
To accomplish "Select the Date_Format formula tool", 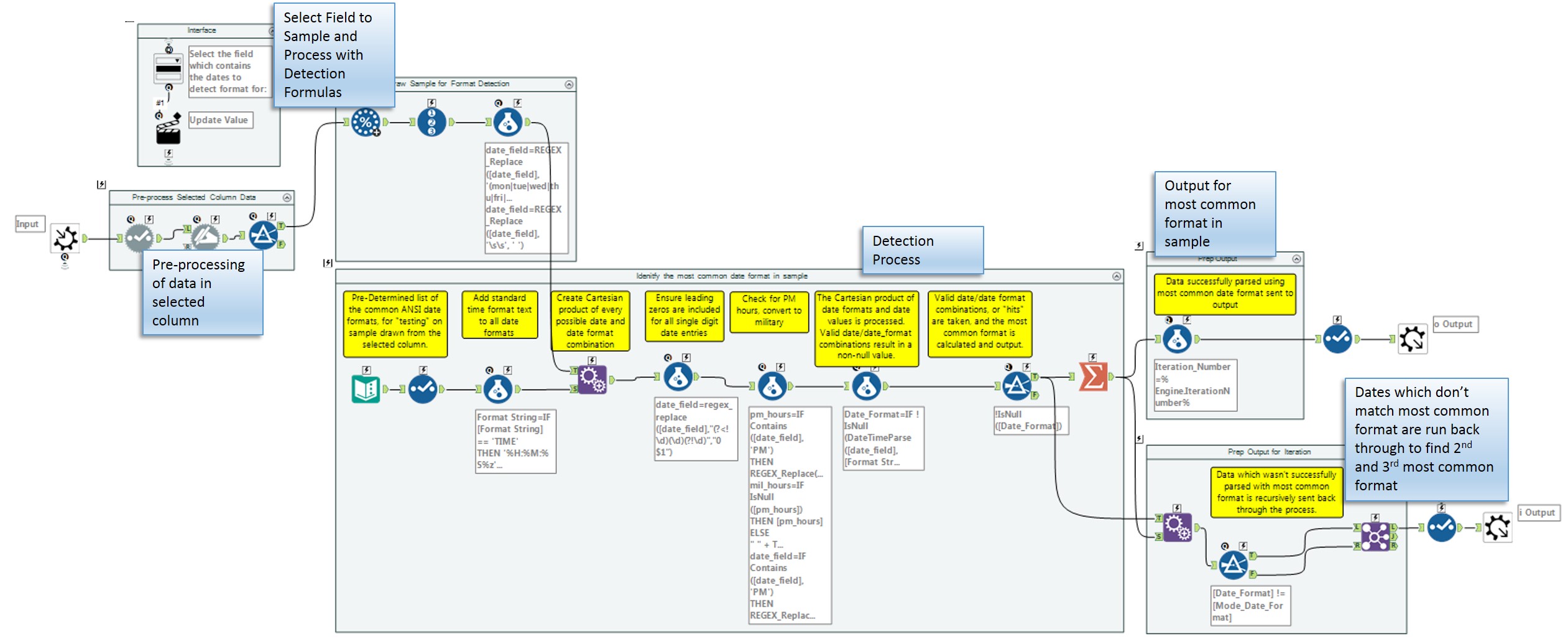I will click(867, 386).
